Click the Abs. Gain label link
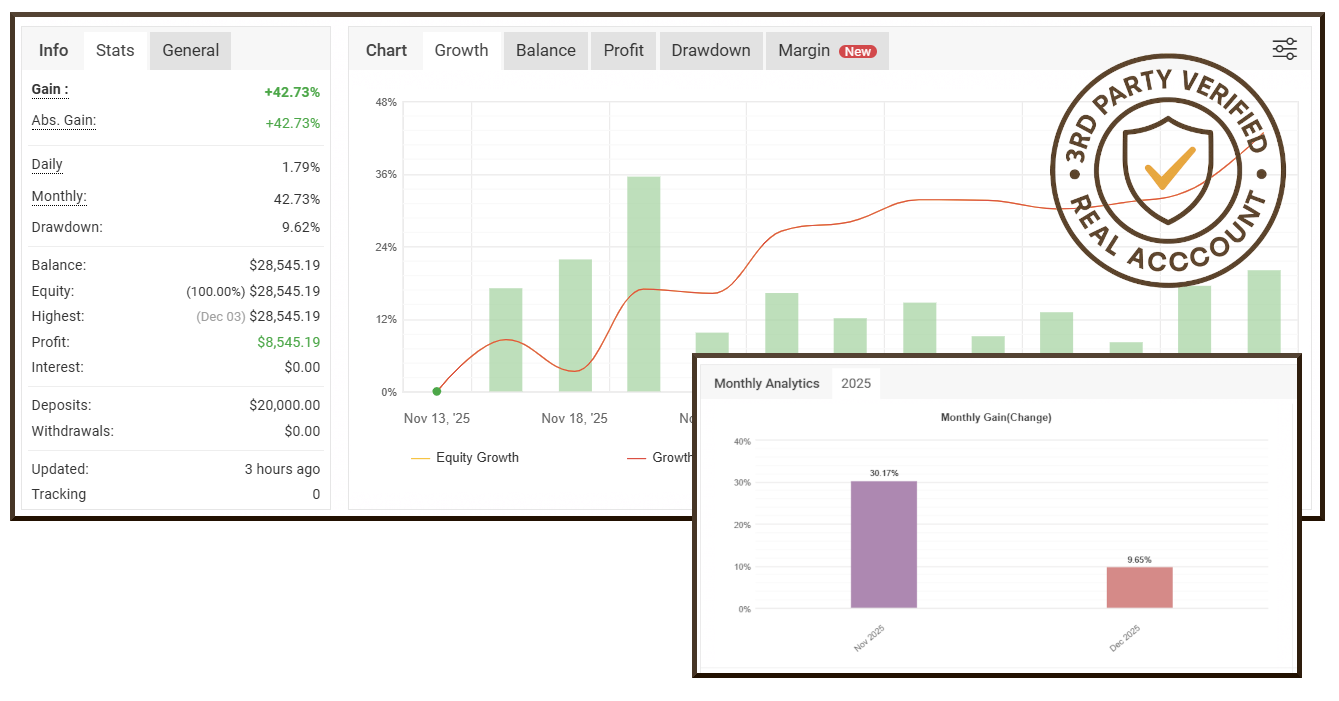The width and height of the screenshot is (1339, 701). (x=64, y=121)
